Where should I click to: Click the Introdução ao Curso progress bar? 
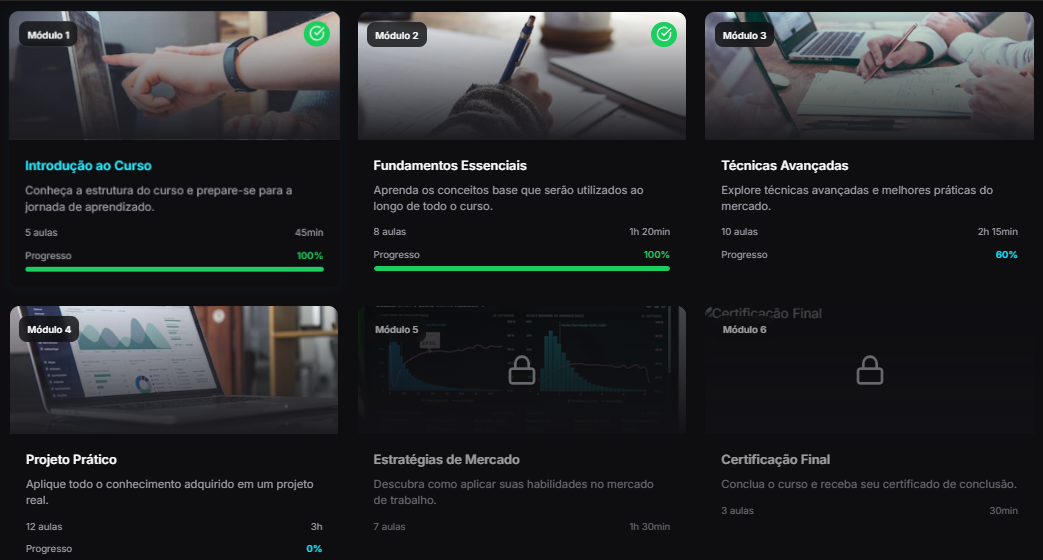(174, 269)
